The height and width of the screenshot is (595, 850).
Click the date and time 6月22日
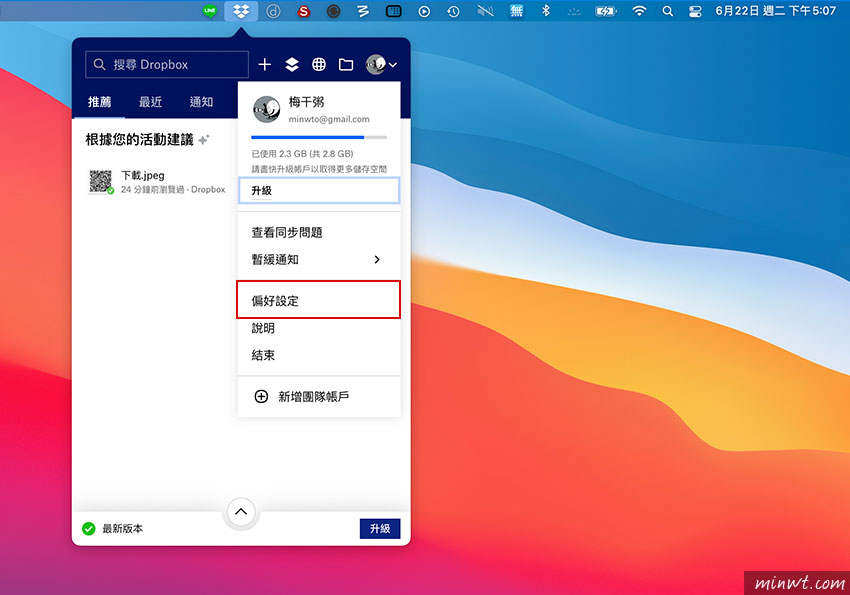point(775,11)
